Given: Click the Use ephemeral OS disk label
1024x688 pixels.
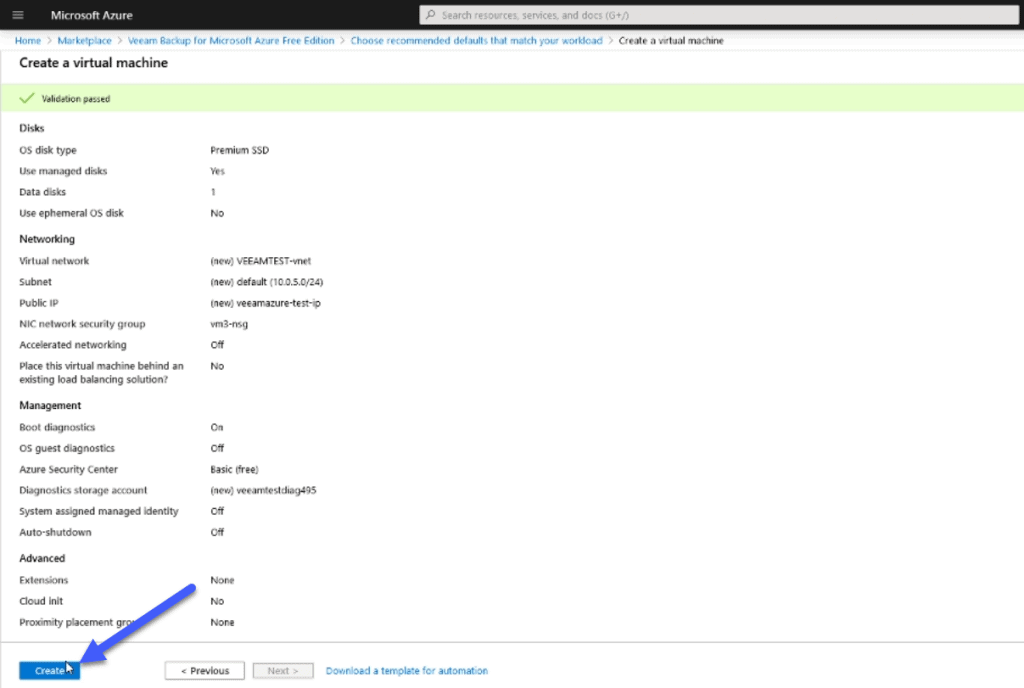Looking at the screenshot, I should point(71,213).
